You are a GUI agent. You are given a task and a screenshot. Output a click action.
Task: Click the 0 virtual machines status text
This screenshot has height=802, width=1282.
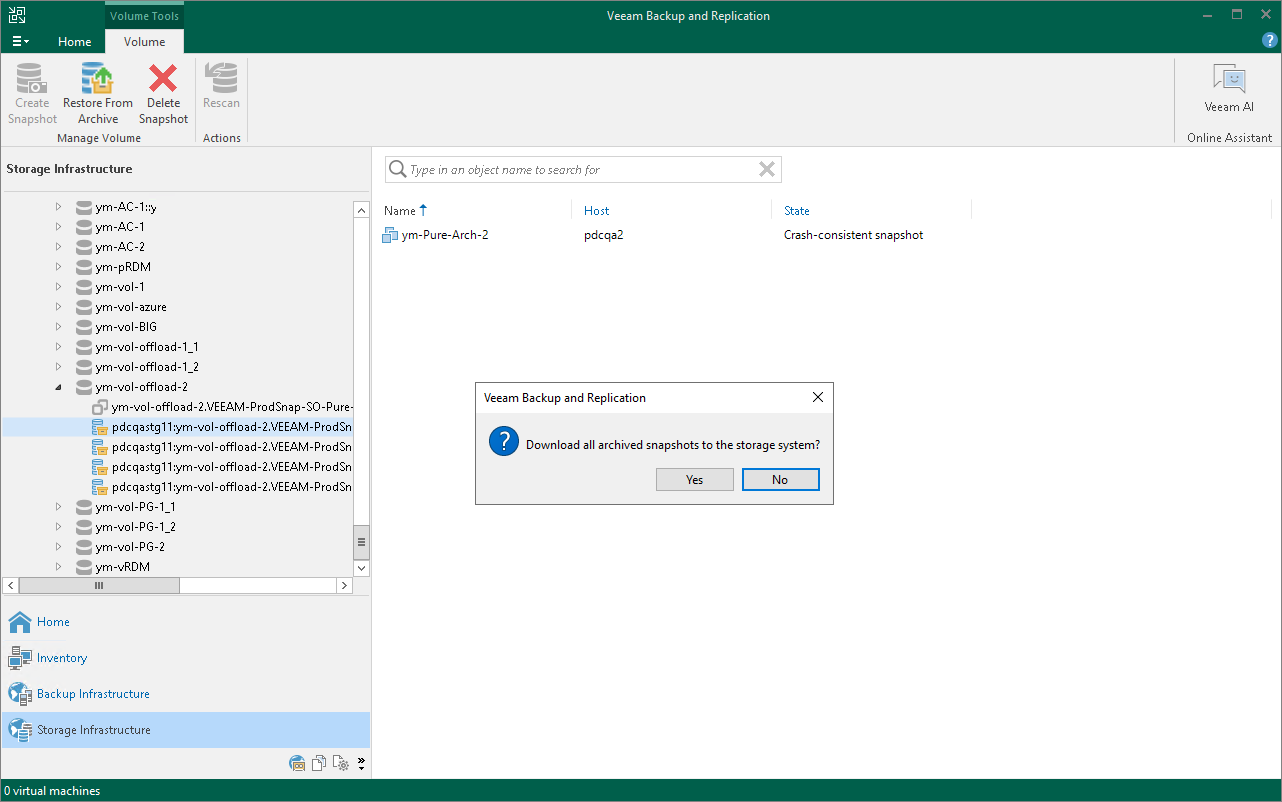(x=52, y=791)
